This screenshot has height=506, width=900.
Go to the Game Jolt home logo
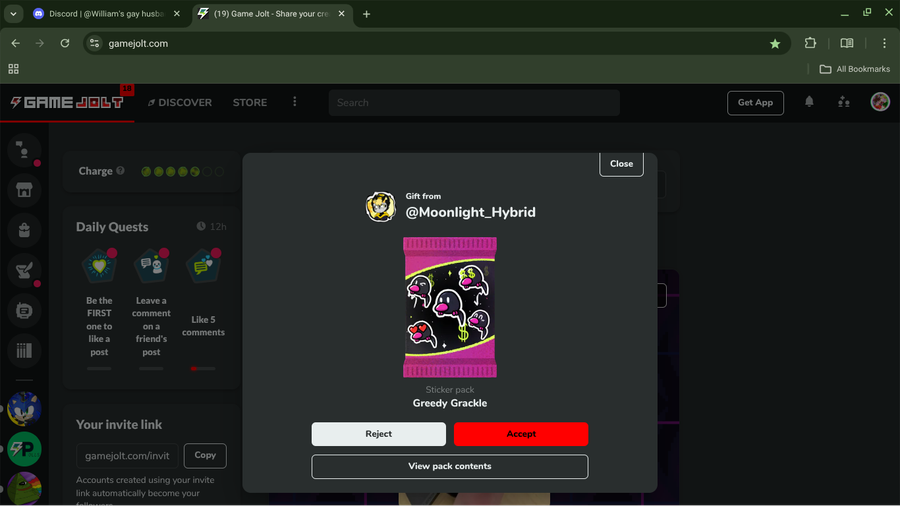pos(67,103)
